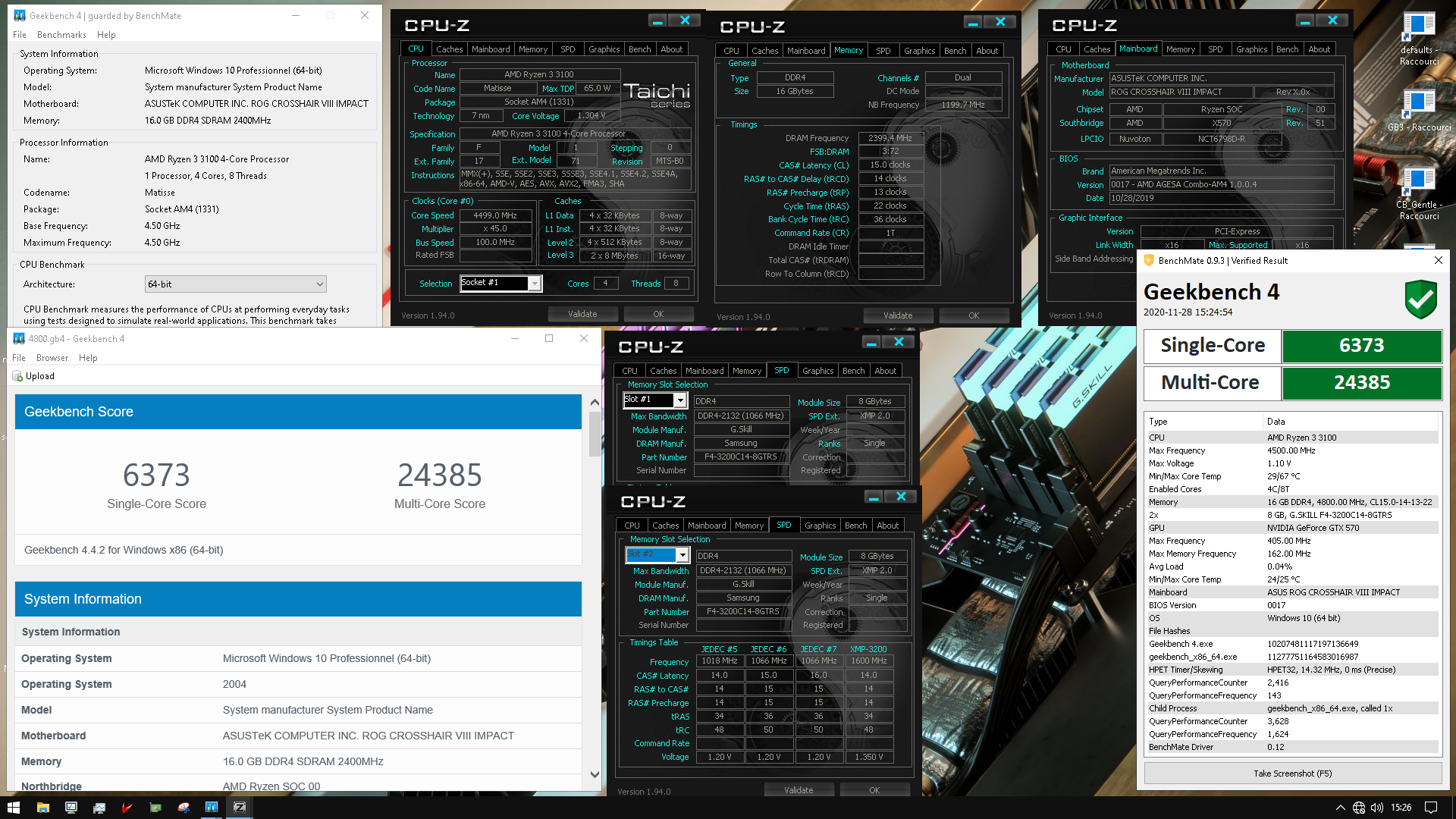Click the Geekbench Score section header
Image resolution: width=1456 pixels, height=819 pixels.
298,412
